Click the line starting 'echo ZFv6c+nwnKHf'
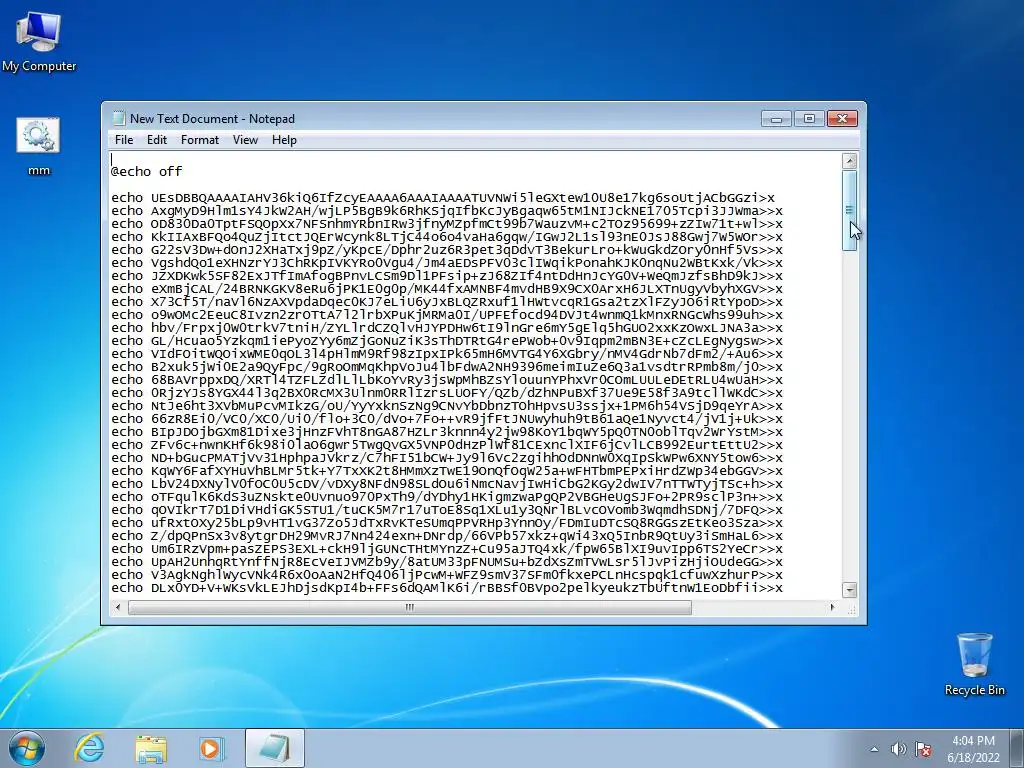1024x768 pixels. pyautogui.click(x=447, y=445)
